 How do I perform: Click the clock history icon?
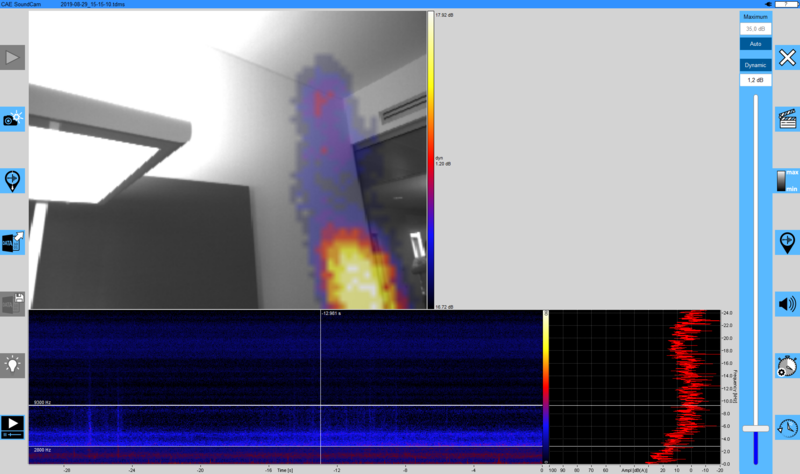pyautogui.click(x=787, y=427)
